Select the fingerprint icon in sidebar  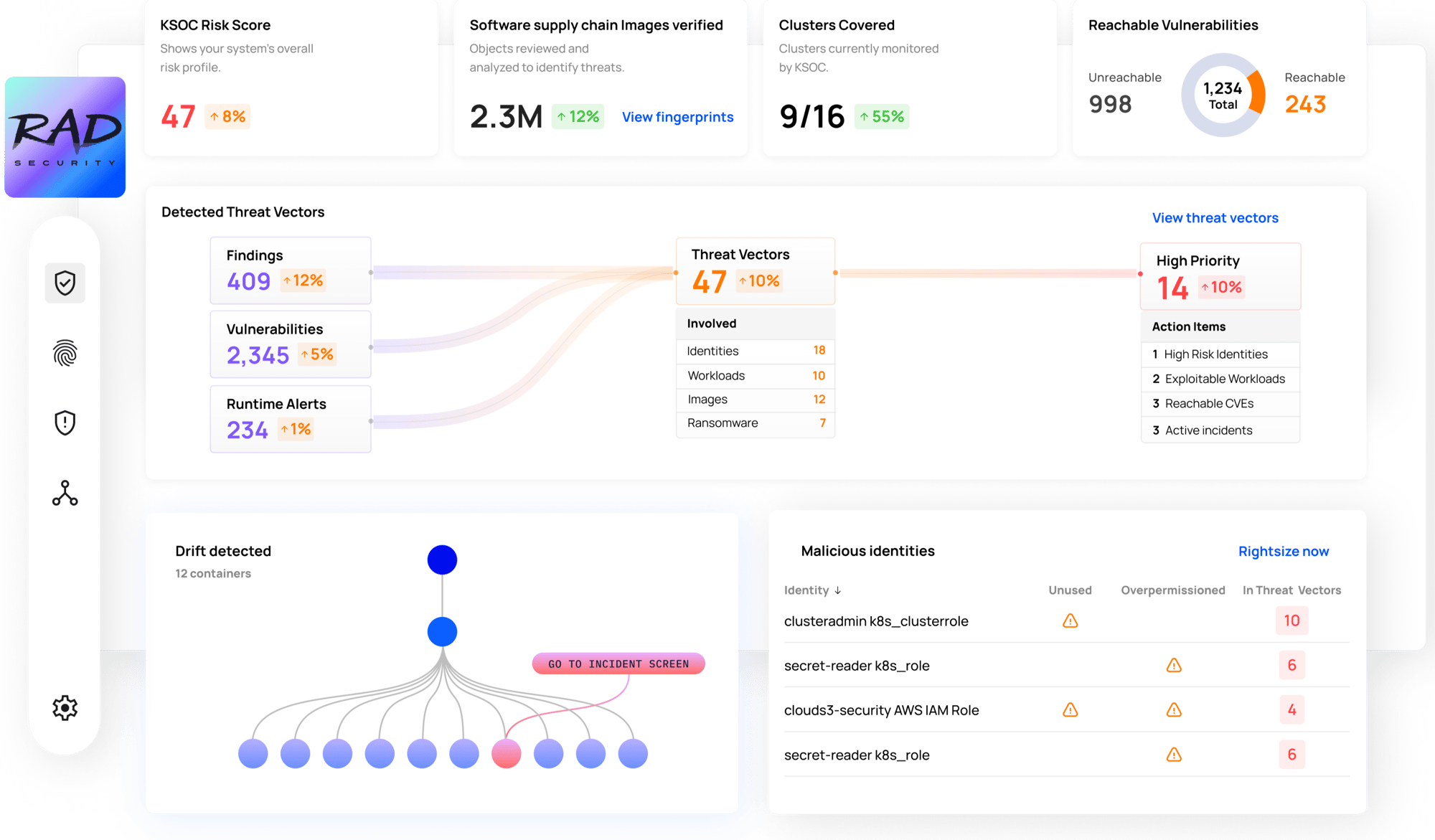coord(64,354)
